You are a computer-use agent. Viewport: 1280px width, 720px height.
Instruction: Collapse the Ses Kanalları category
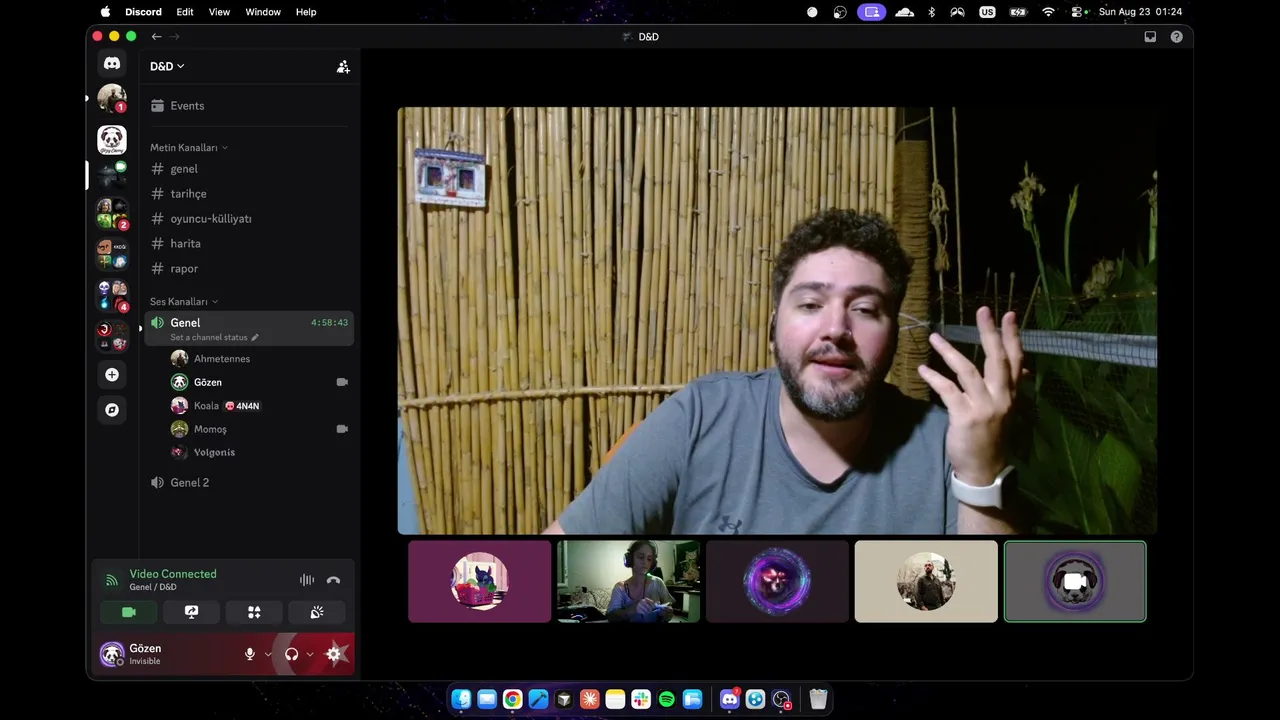pos(184,302)
